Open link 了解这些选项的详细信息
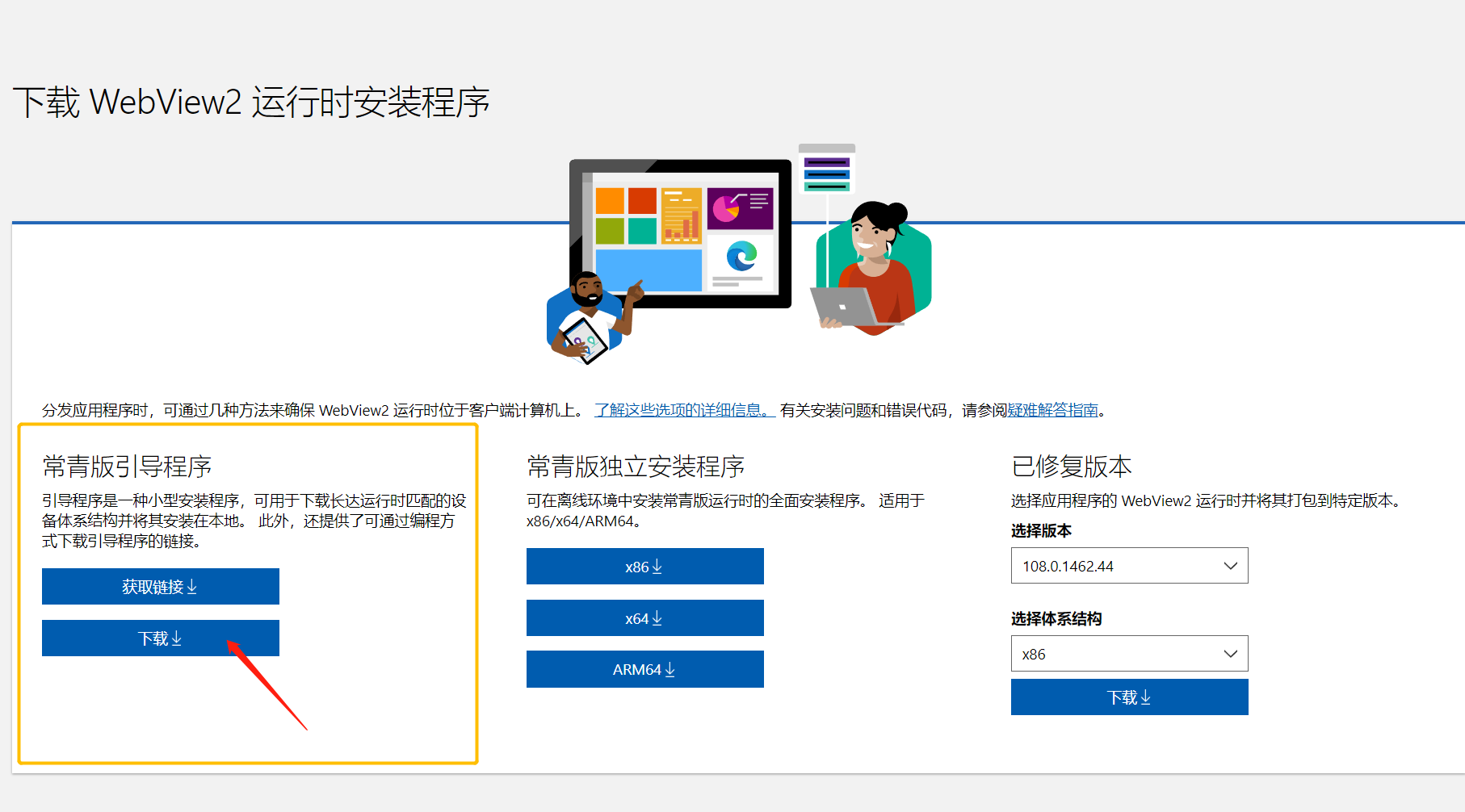This screenshot has width=1465, height=812. (685, 410)
